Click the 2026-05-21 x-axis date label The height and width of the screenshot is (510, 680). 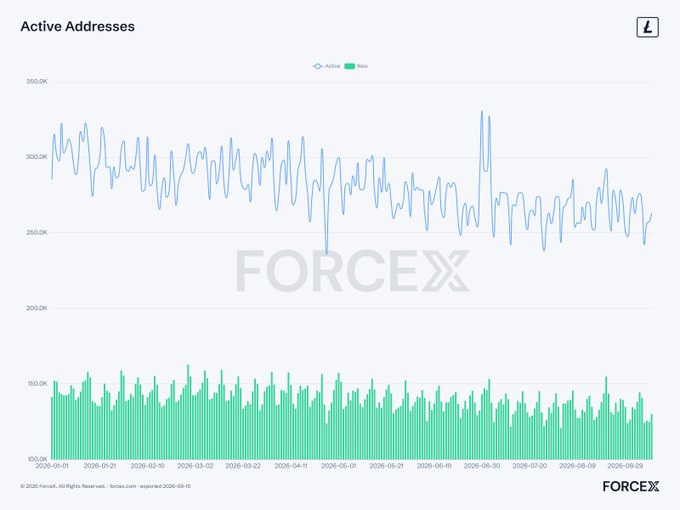coord(386,466)
